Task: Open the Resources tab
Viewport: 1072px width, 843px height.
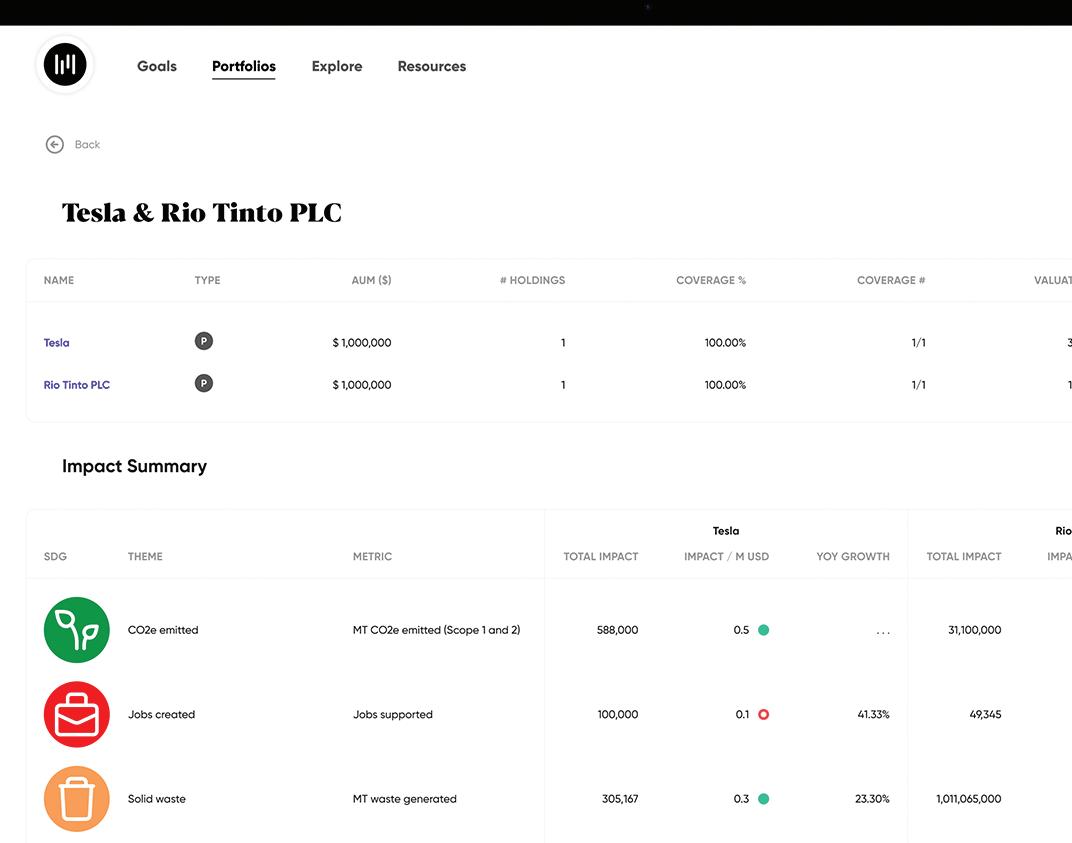Action: 432,66
